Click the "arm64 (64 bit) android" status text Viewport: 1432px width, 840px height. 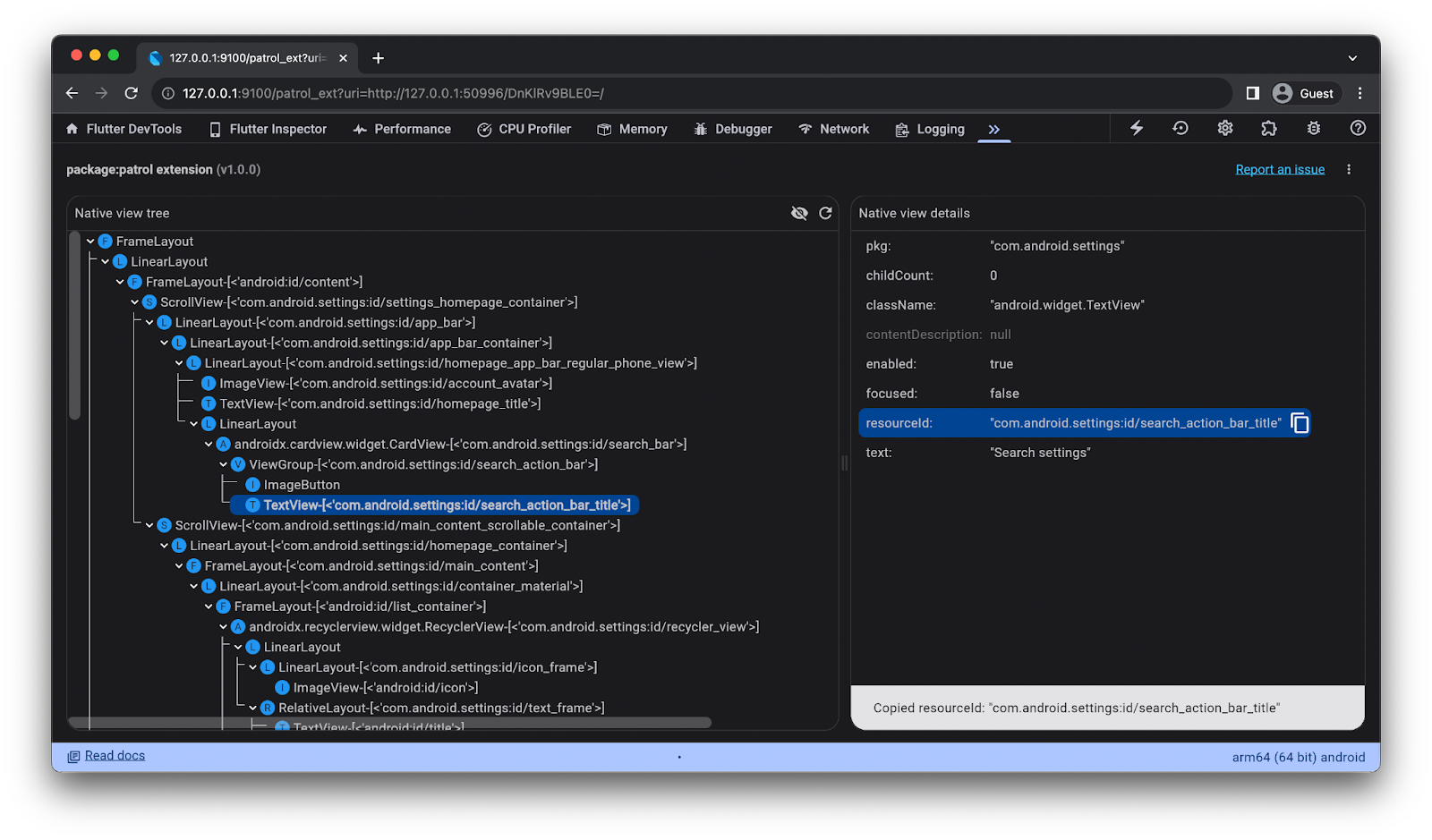tap(1299, 758)
